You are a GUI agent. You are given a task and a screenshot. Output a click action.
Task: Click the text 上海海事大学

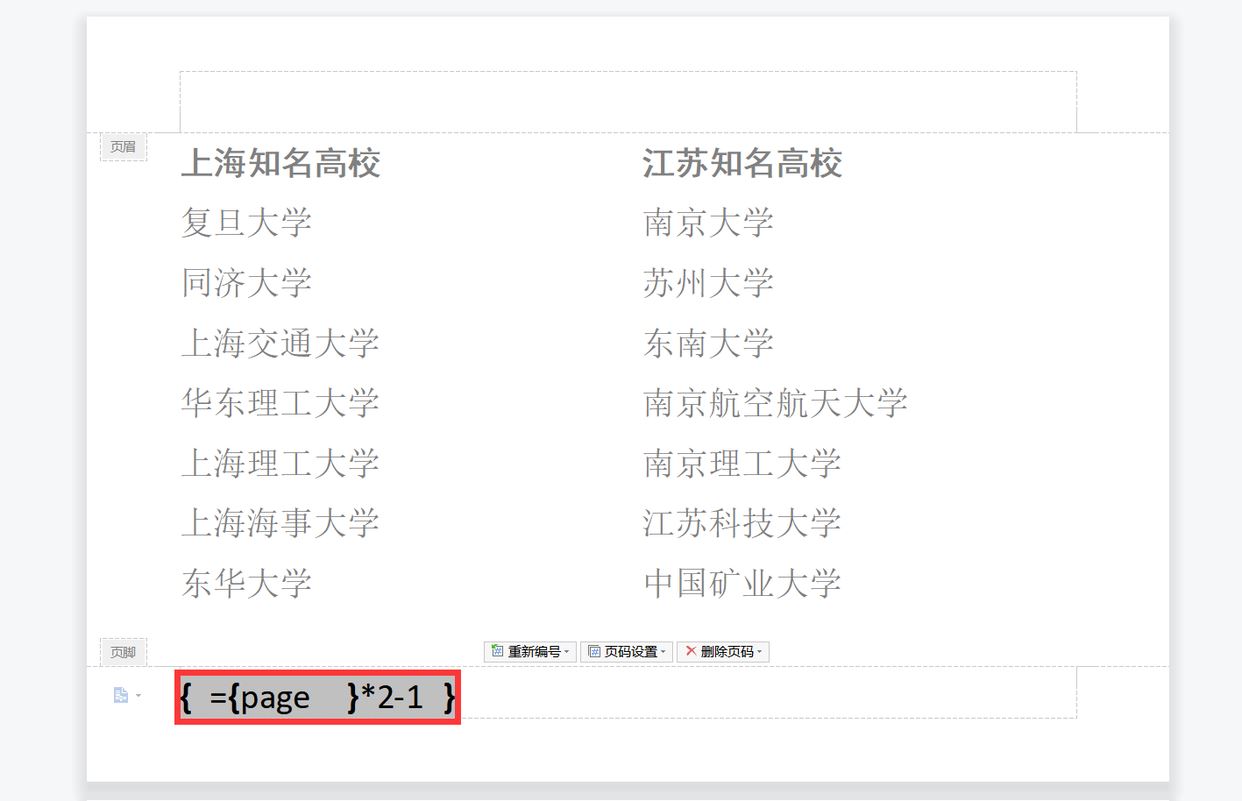click(280, 523)
